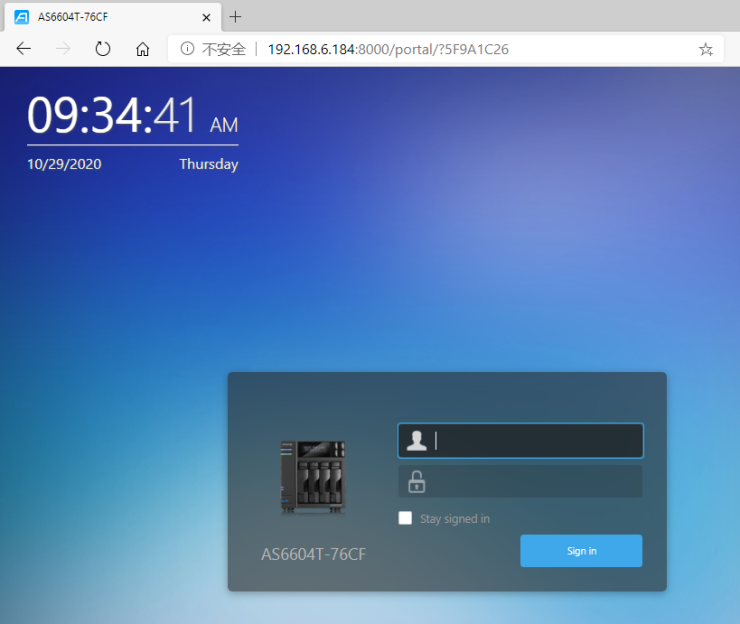
Task: Click the AS6604T-76CF device name label
Action: point(313,554)
